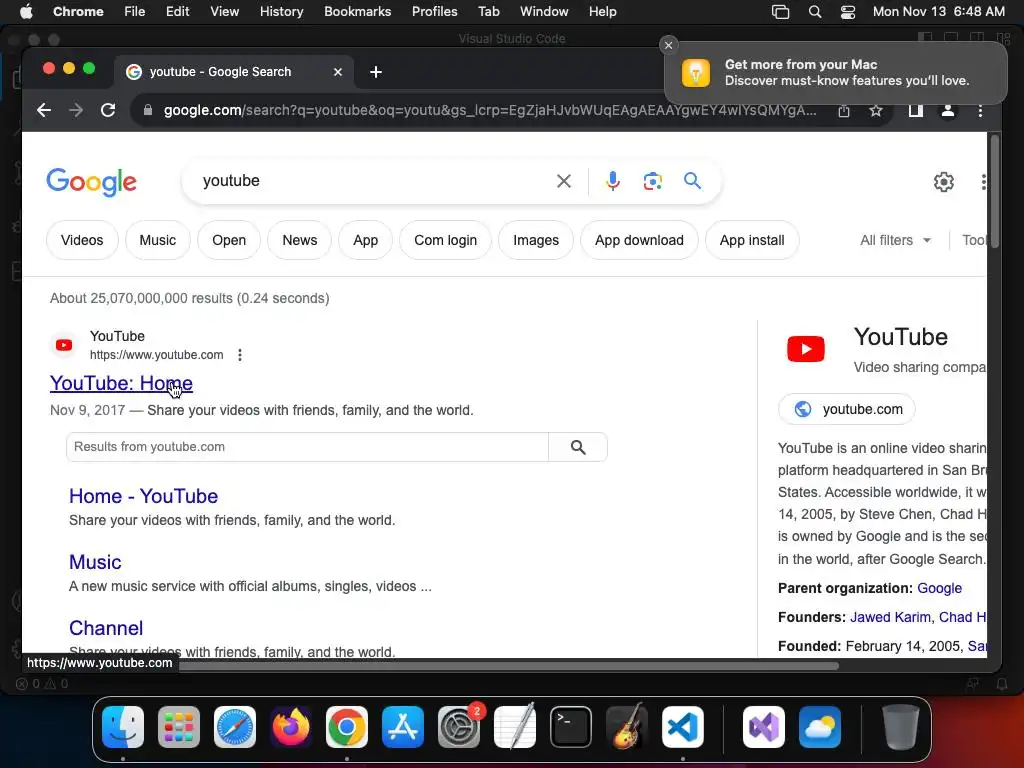Start voice search with microphone icon

[x=613, y=181]
